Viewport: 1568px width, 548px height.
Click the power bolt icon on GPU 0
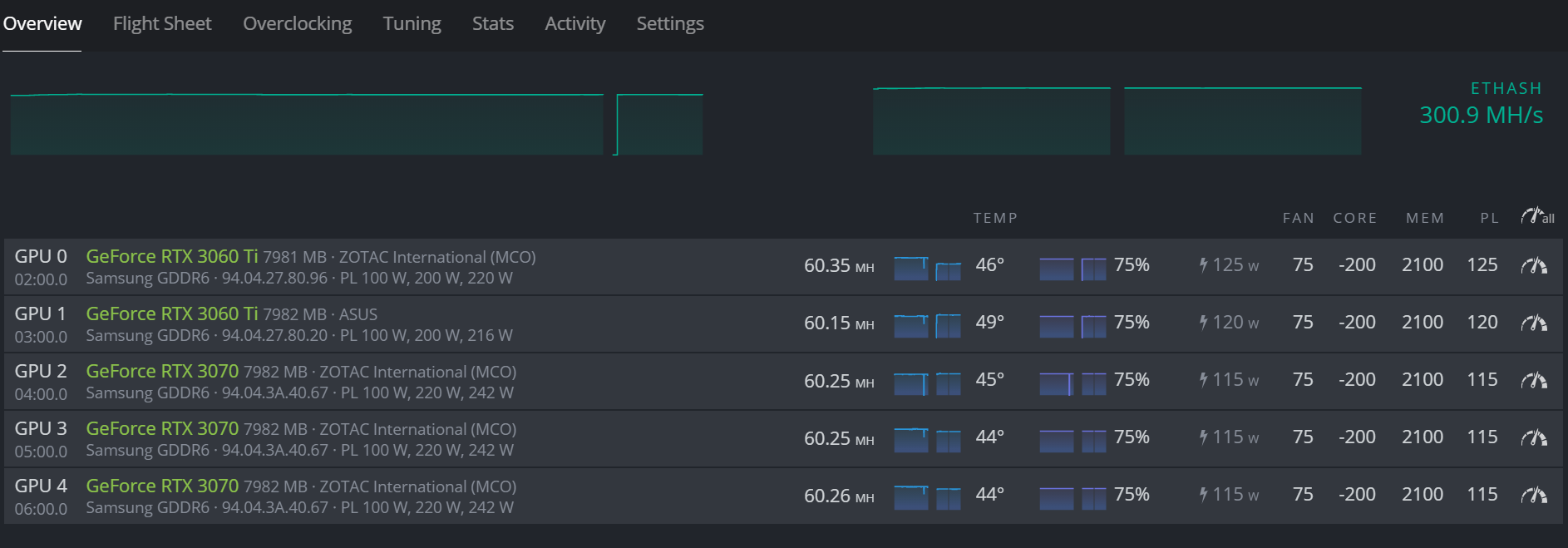[1203, 265]
